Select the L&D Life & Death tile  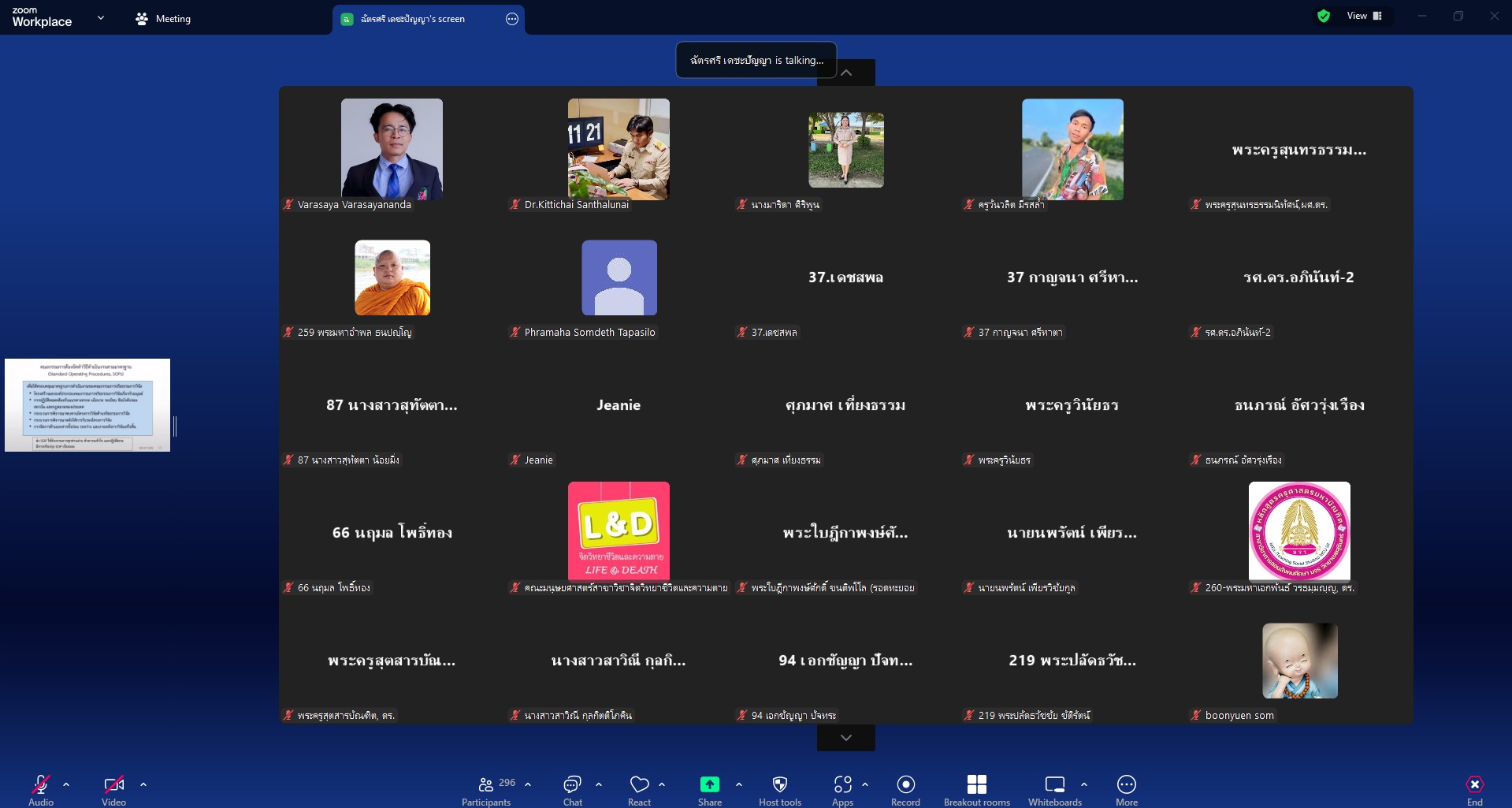[619, 532]
